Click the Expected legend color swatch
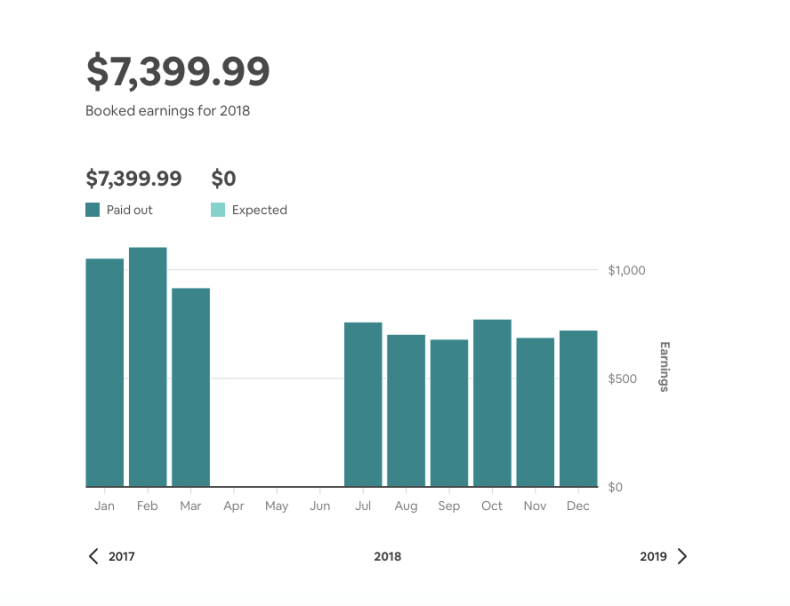The image size is (790, 606). click(x=218, y=210)
